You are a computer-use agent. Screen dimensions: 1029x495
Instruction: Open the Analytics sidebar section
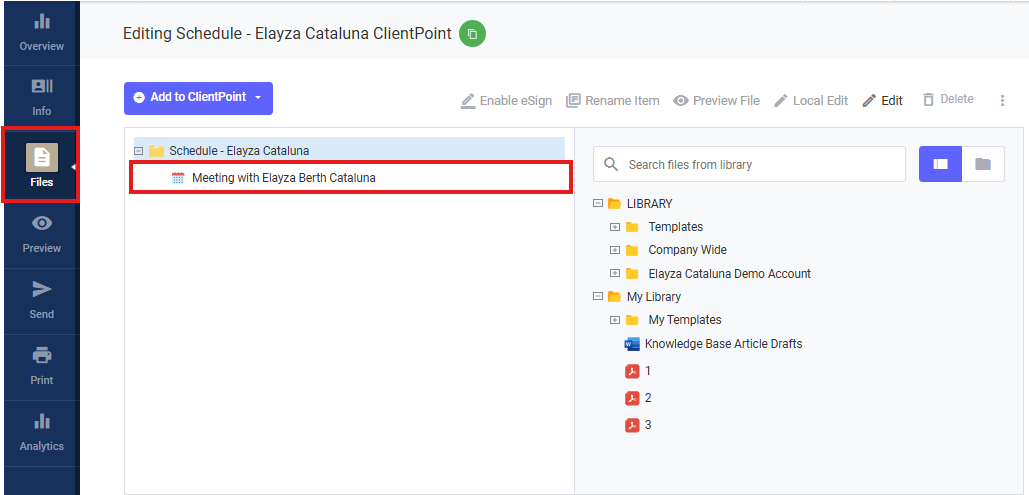[x=41, y=432]
